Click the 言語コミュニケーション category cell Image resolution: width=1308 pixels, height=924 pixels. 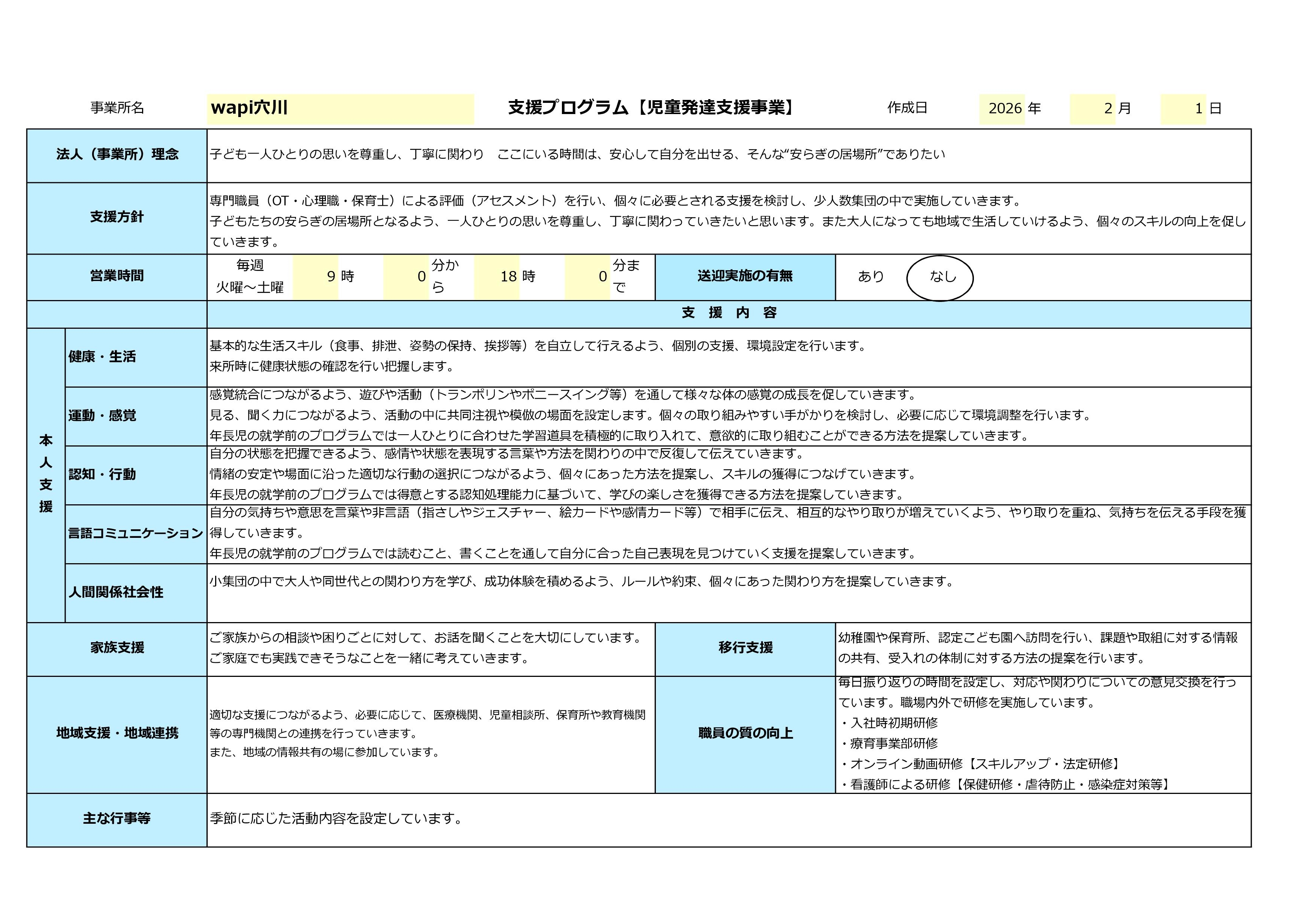[x=136, y=533]
